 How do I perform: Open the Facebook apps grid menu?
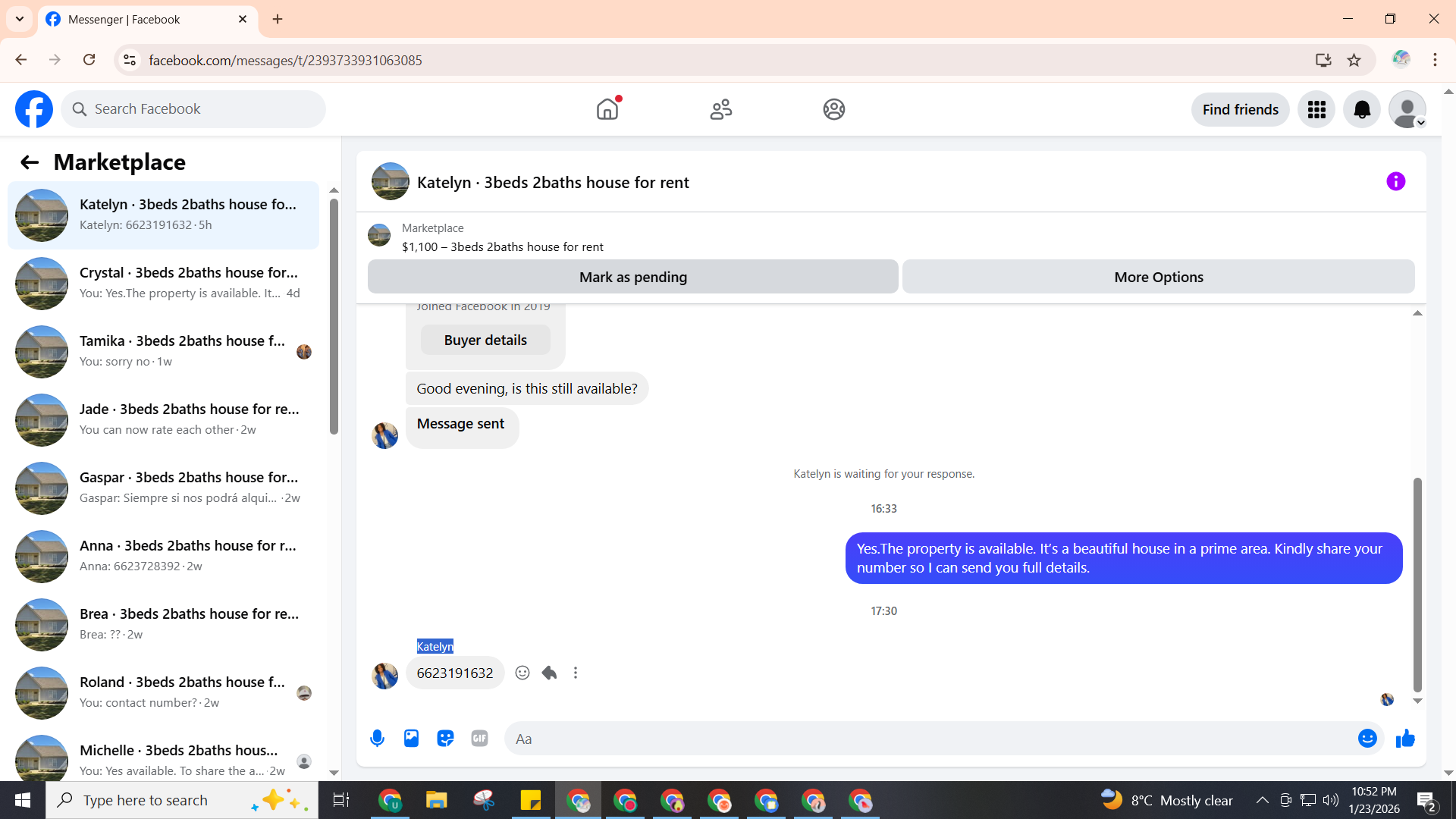1316,110
